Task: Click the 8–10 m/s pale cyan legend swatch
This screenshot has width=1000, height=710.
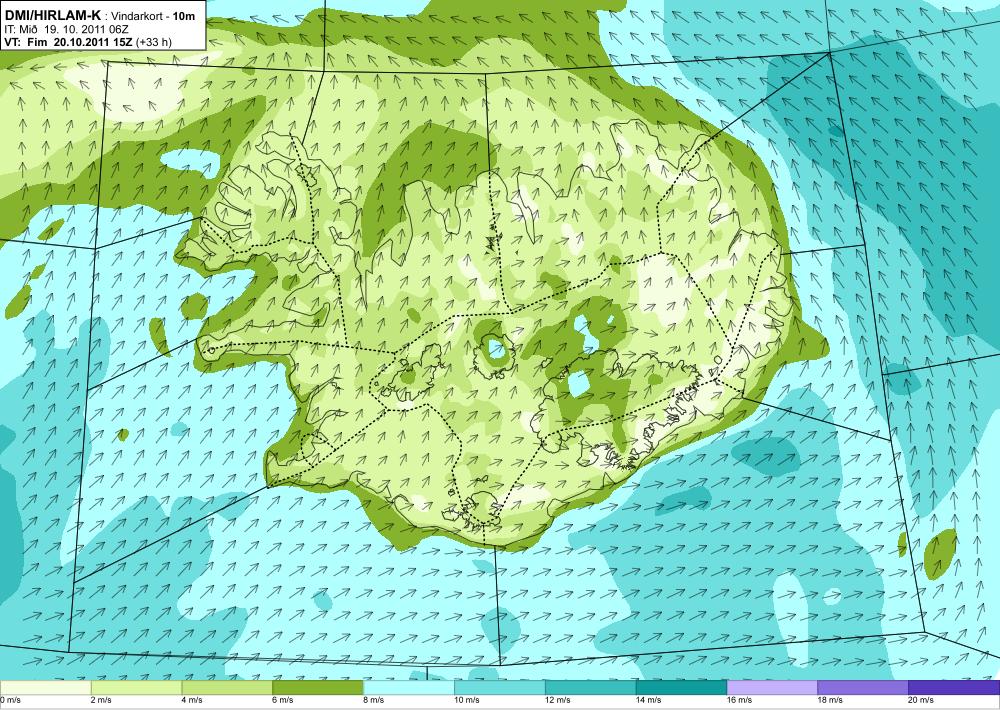Action: click(x=409, y=688)
